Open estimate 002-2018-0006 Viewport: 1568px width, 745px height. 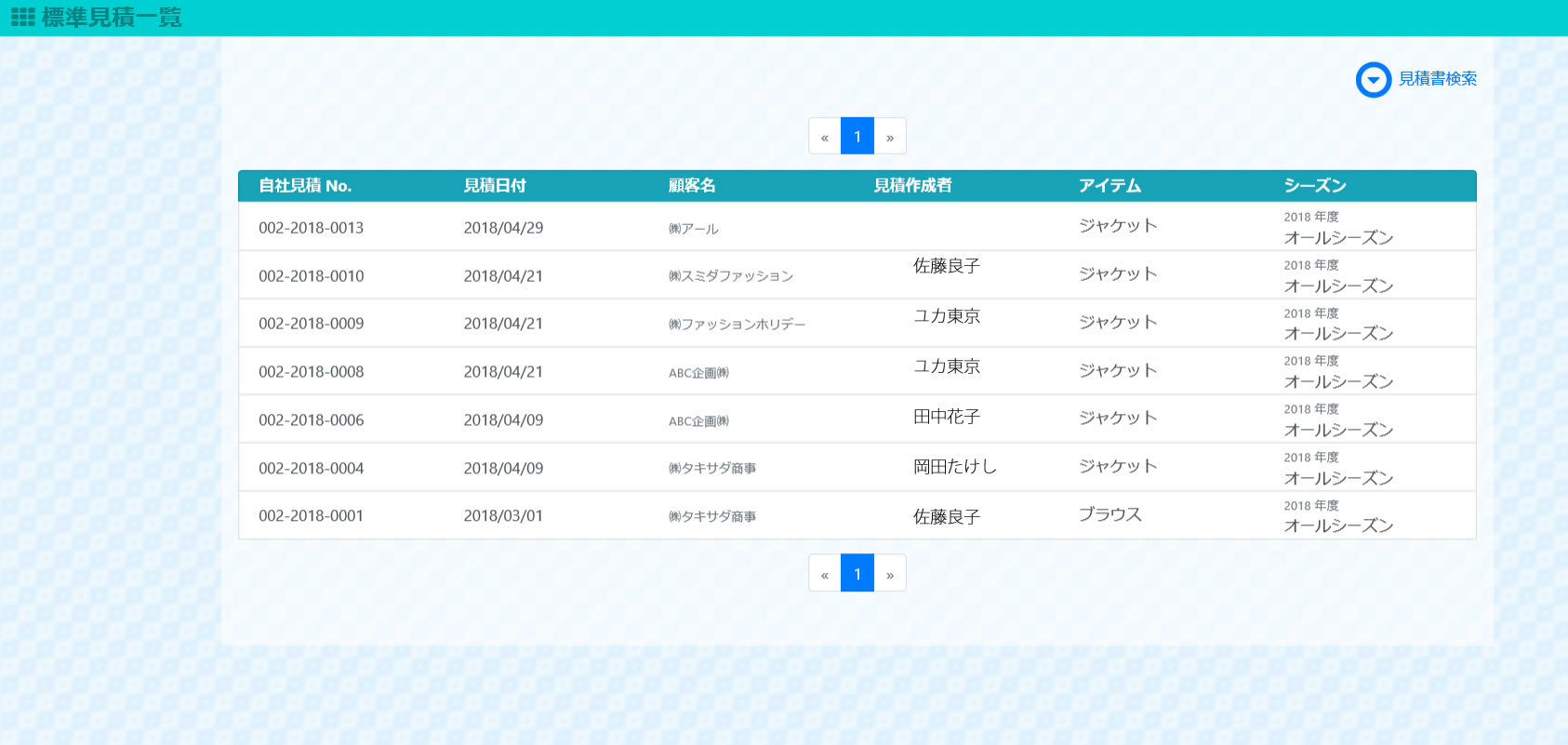[312, 420]
